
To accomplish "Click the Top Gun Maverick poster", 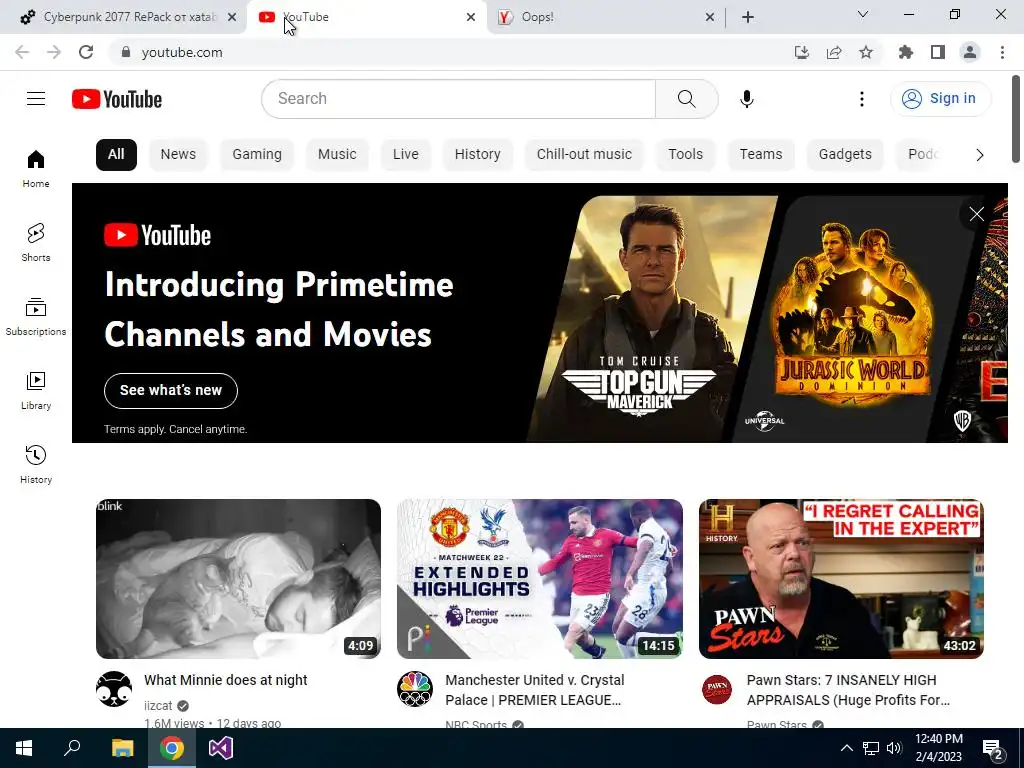I will (650, 319).
